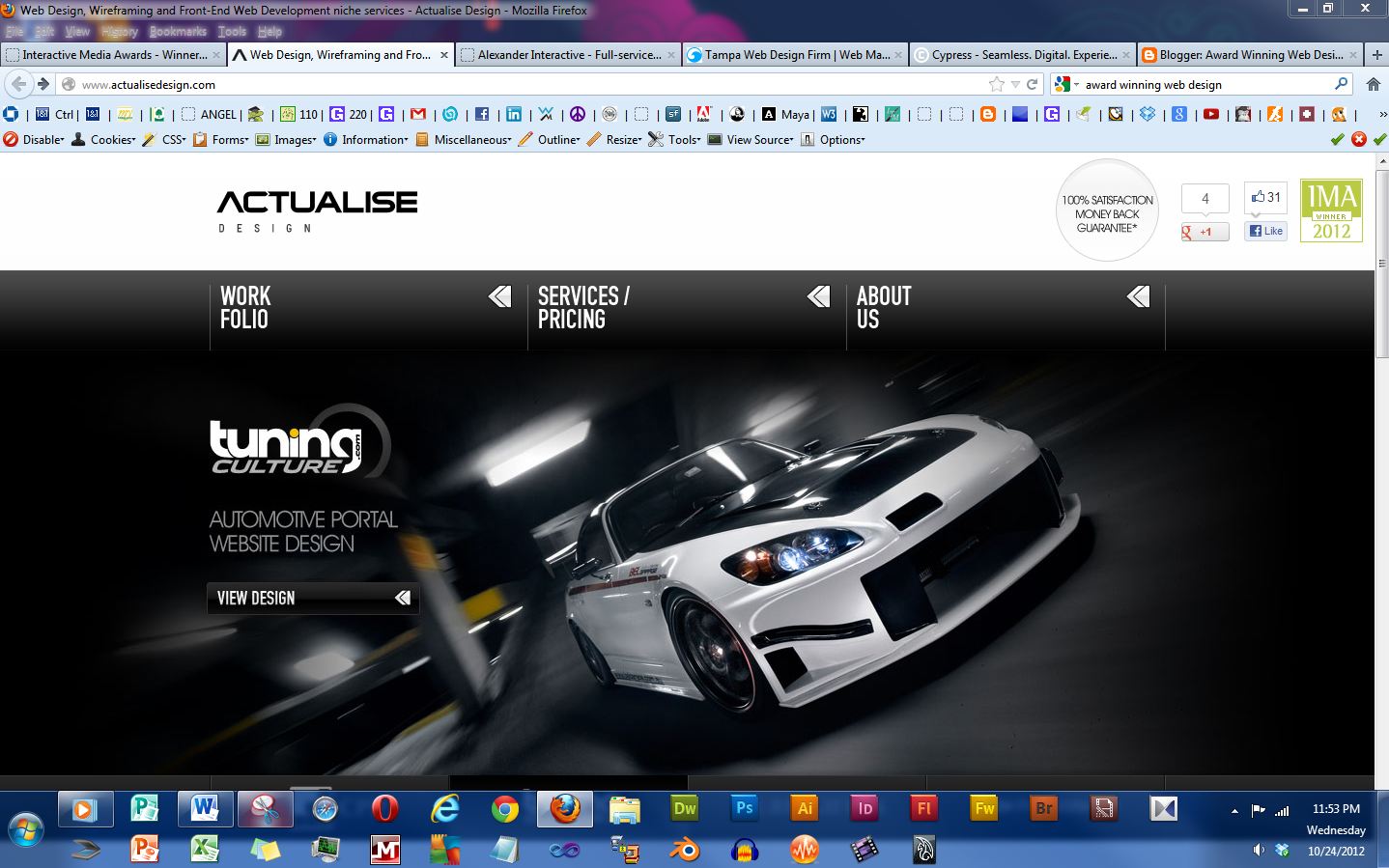1389x868 pixels.
Task: Click the Firefox Home icon
Action: pos(1373,84)
